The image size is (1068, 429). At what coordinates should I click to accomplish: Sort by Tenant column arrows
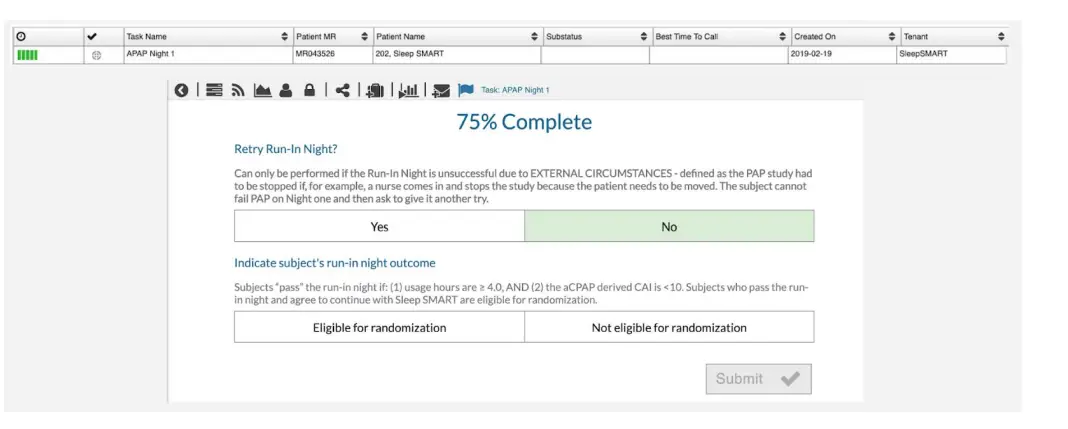(x=1001, y=37)
